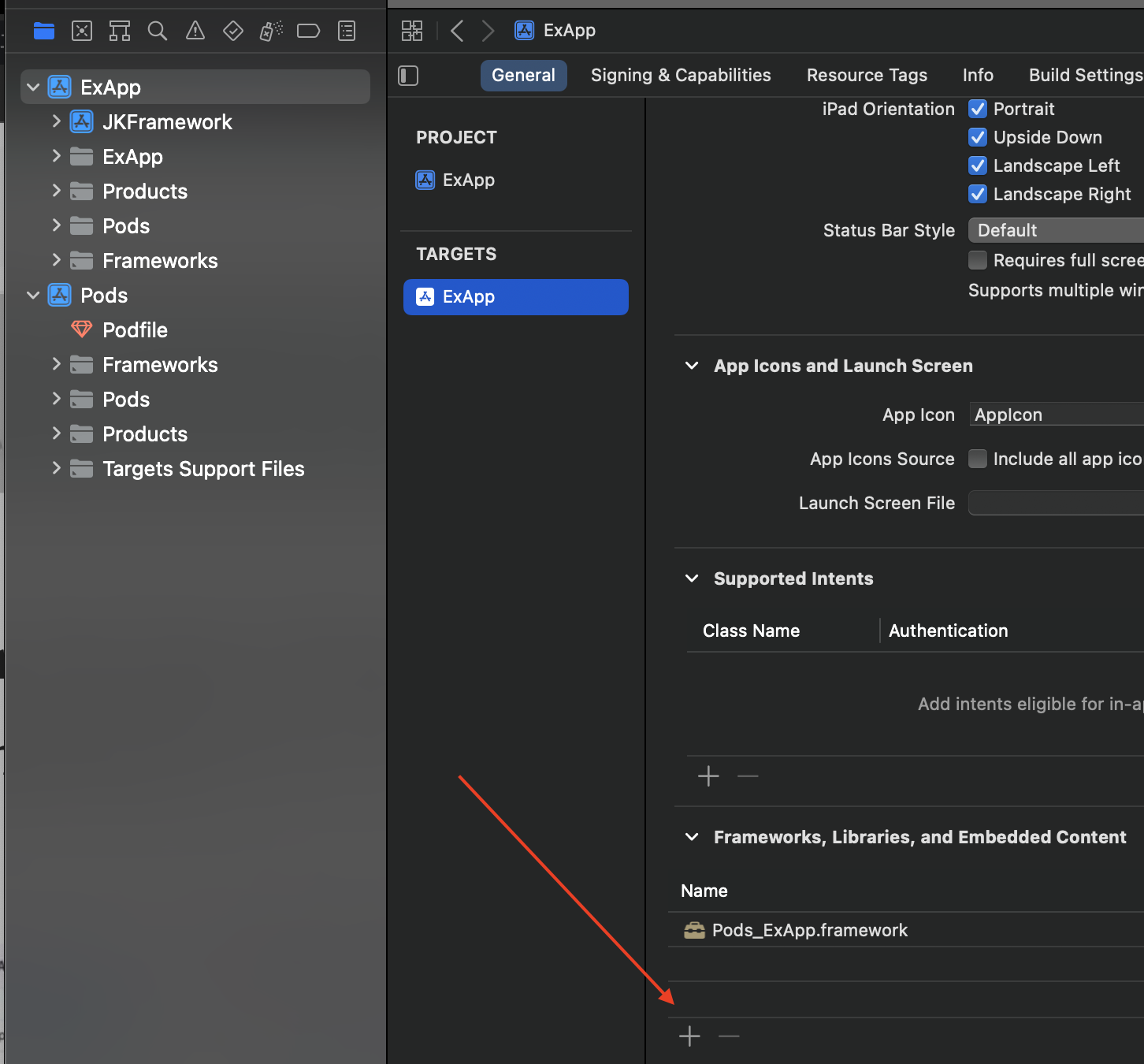The height and width of the screenshot is (1064, 1144).
Task: Open the Find navigator magnifier icon
Action: (x=158, y=31)
